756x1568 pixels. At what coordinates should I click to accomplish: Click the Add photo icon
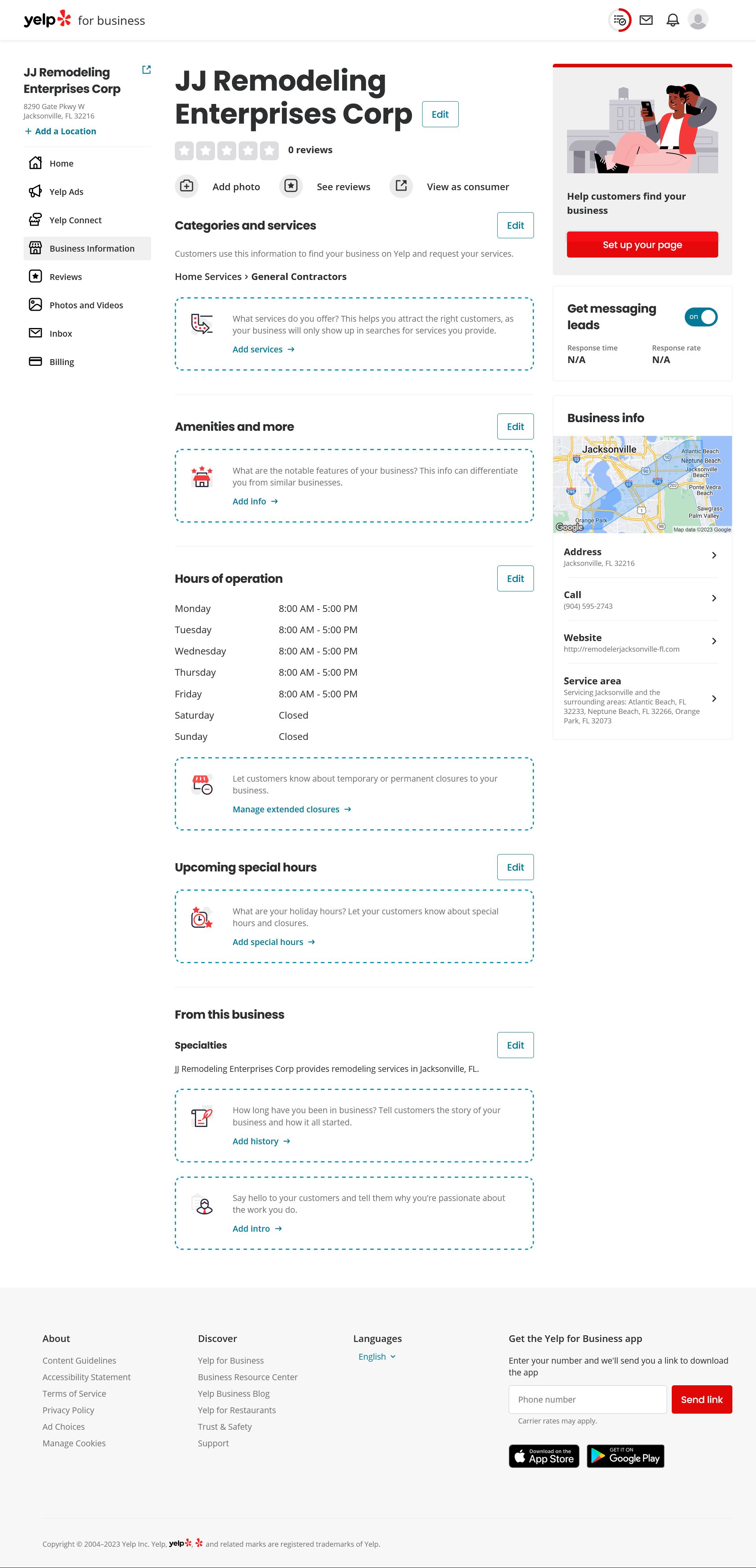coord(187,186)
